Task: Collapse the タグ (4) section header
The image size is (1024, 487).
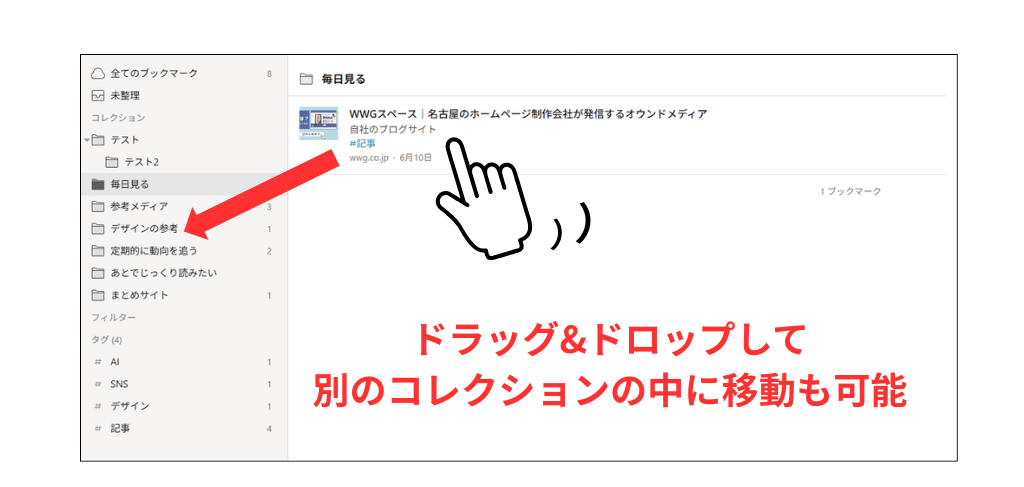Action: click(106, 340)
